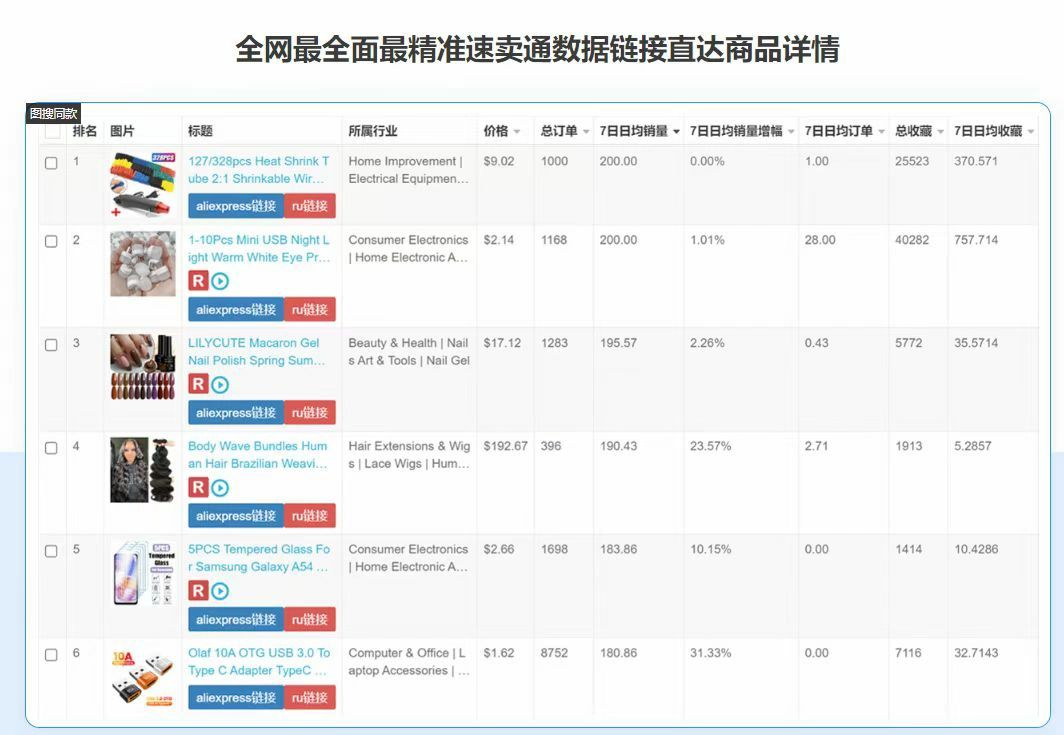Click the total favorites value 40282
The image size is (1064, 735).
[912, 240]
